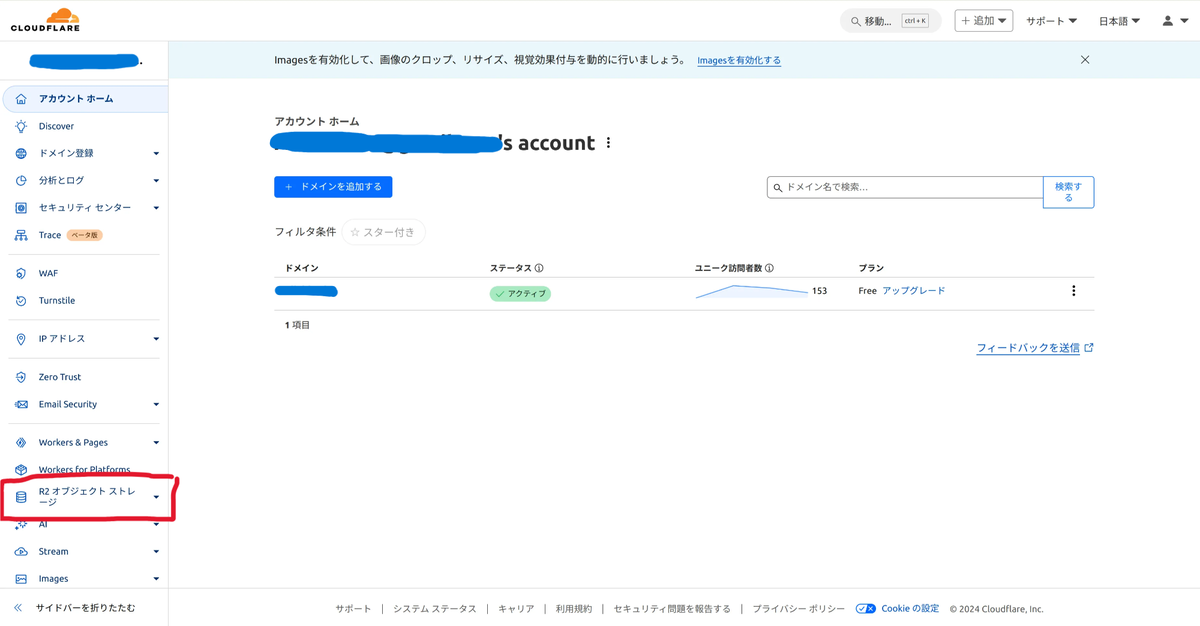The image size is (1200, 626).
Task: Open account options three-dot menu
Action: pyautogui.click(x=608, y=143)
